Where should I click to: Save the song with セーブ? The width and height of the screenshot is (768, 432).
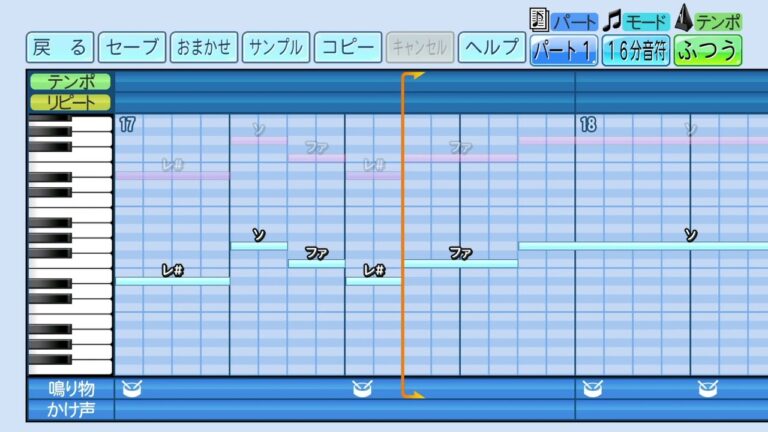[x=133, y=47]
